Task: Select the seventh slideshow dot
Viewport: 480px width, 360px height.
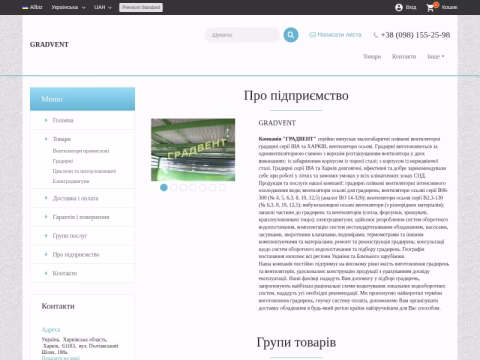Action: point(222,188)
